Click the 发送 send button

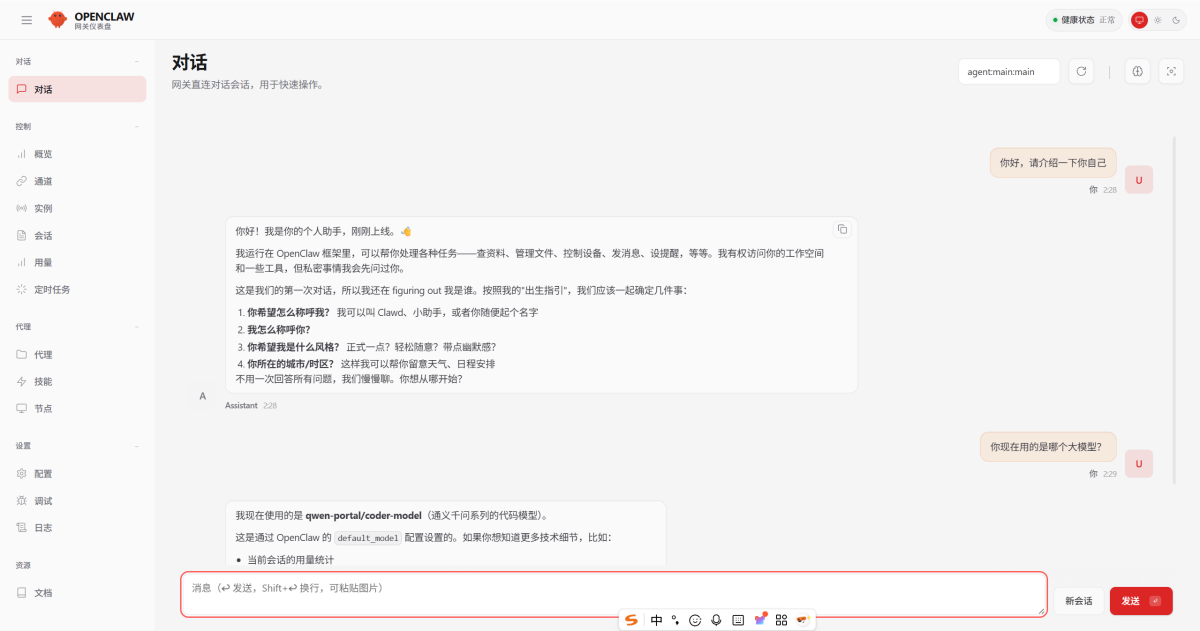(1140, 601)
